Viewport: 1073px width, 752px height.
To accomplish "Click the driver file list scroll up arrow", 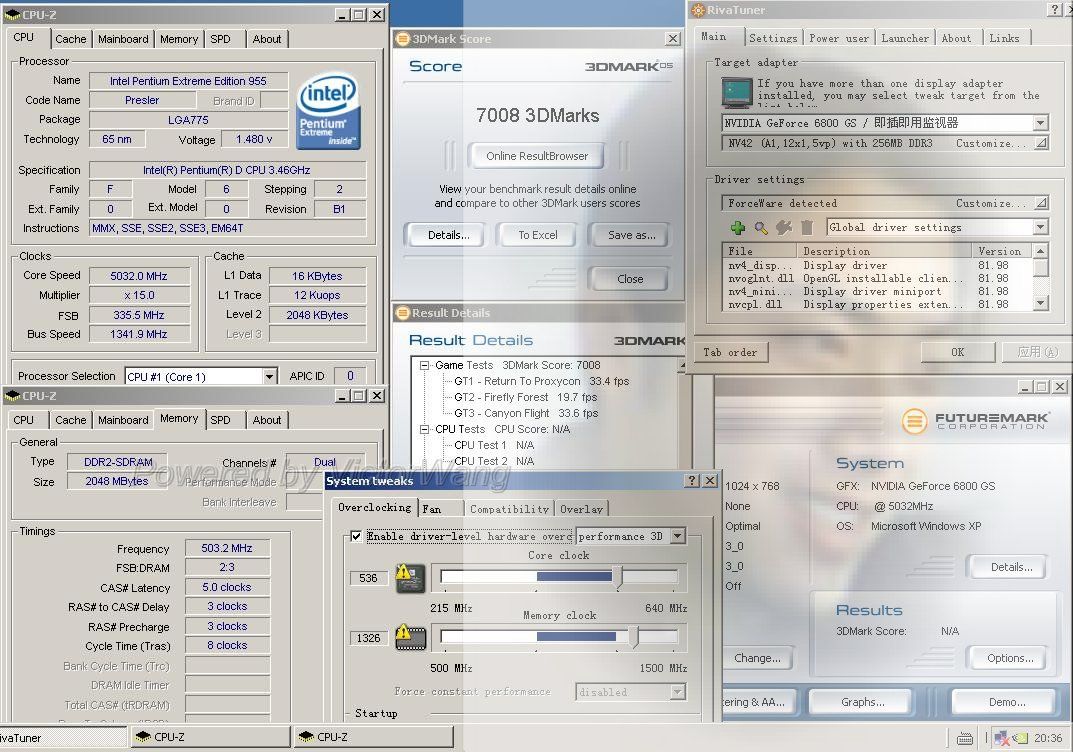I will point(1041,250).
